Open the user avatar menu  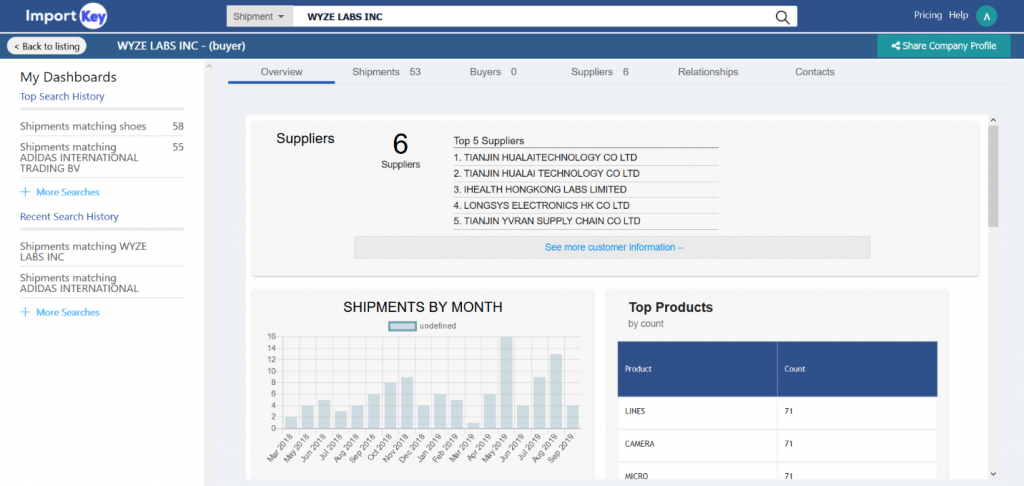coord(986,16)
